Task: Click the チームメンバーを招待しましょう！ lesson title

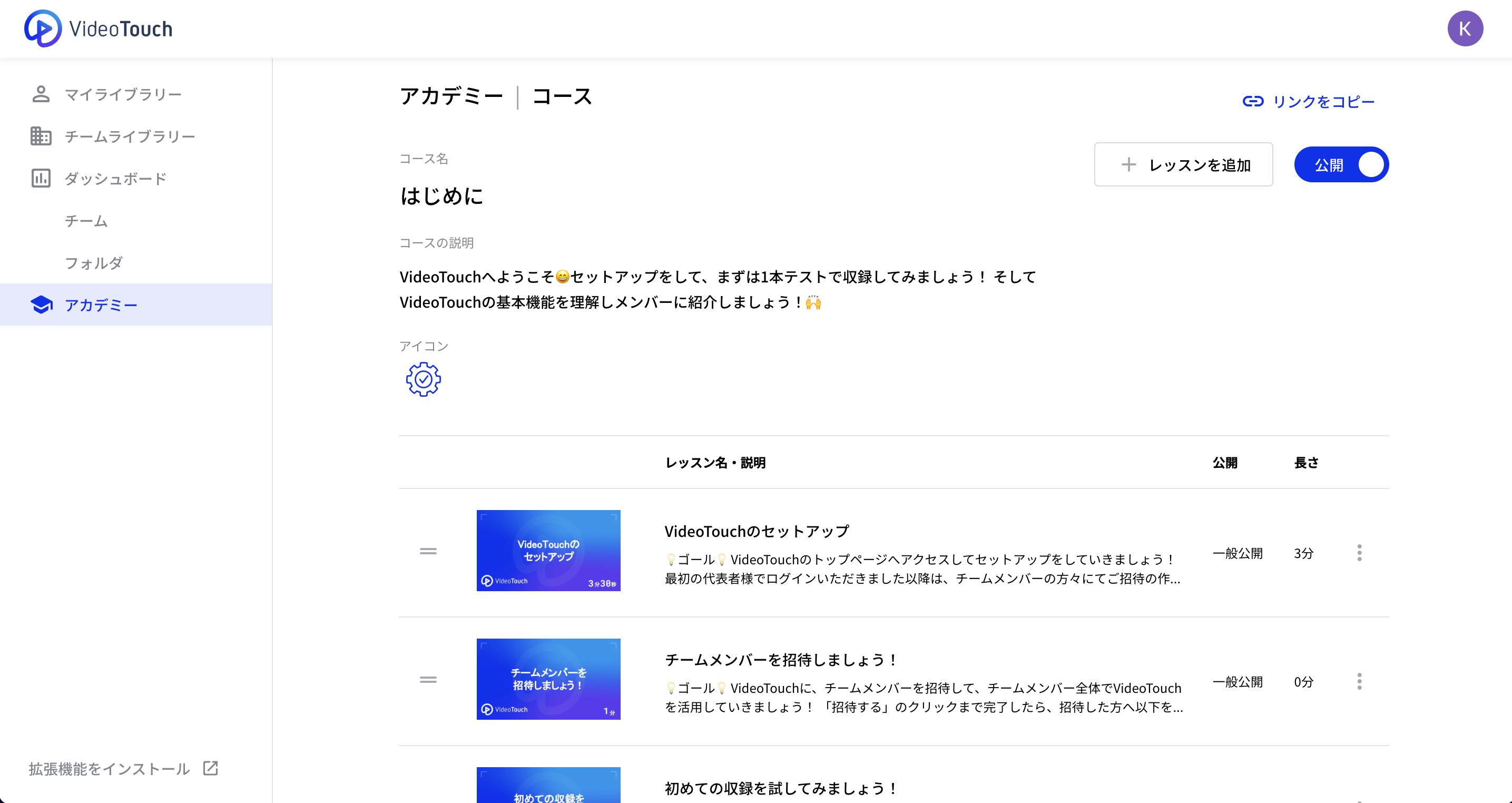Action: click(x=781, y=660)
